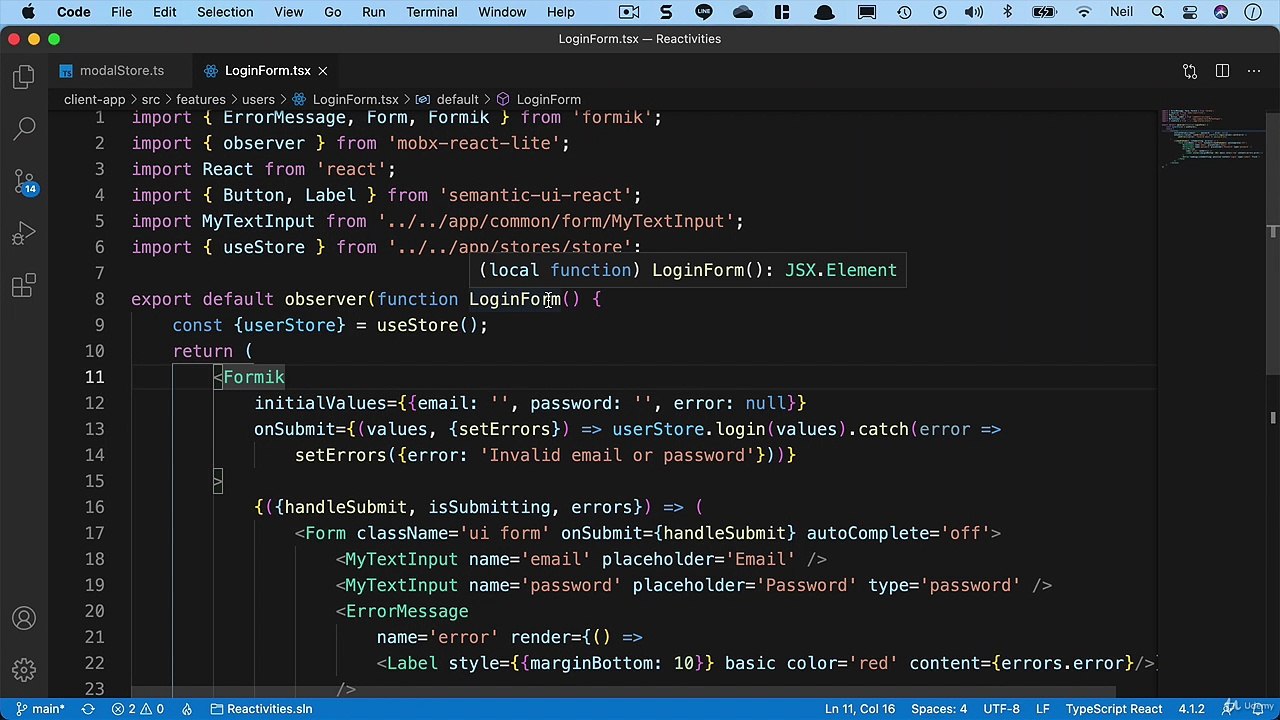Open the Wi-Fi menu
Screen dimensions: 1280x720
tap(1084, 12)
